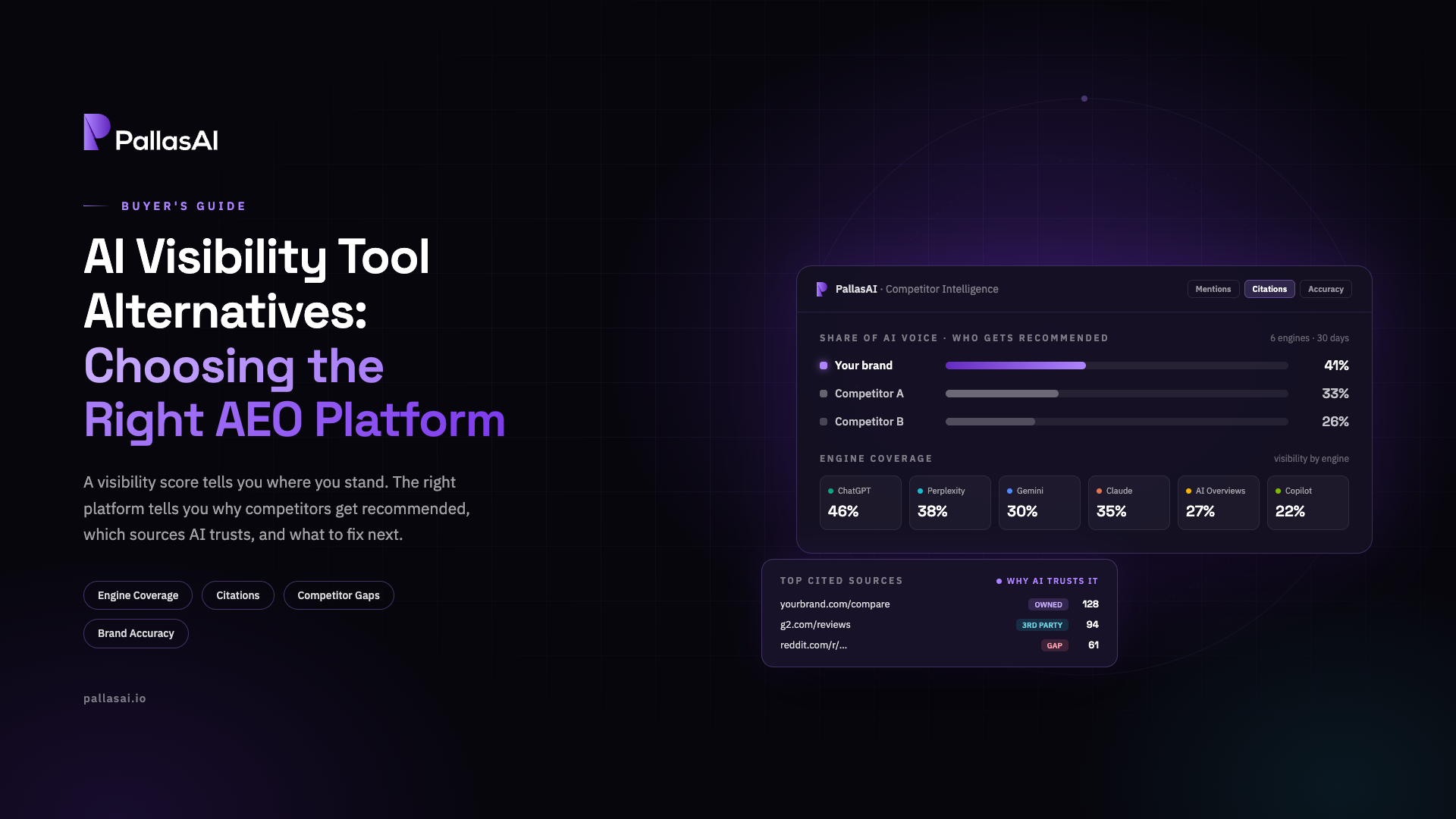
Task: Switch to the Mentions tab
Action: coord(1213,289)
